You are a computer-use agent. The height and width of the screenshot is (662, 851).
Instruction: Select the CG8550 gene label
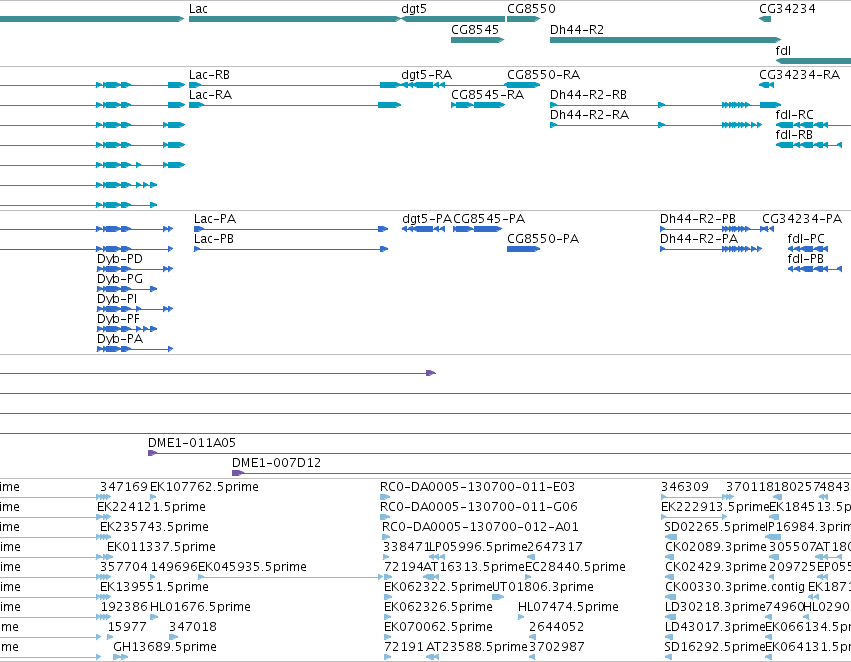point(531,9)
